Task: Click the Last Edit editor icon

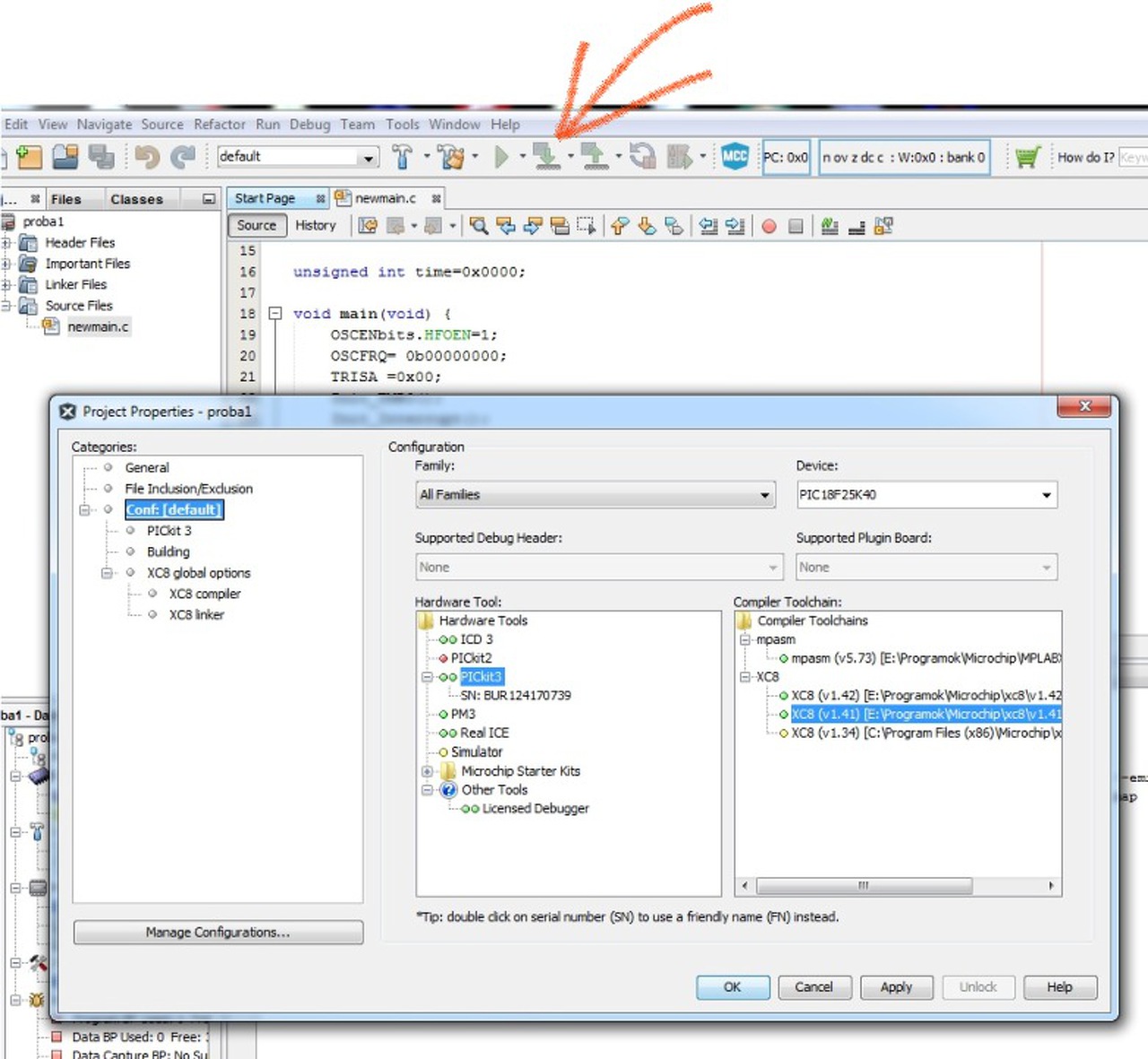Action: tap(368, 226)
